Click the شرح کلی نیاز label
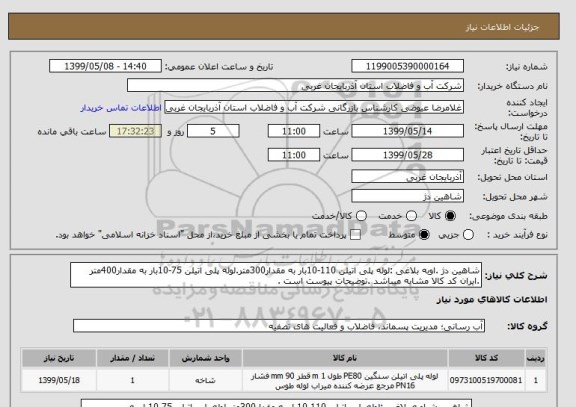The width and height of the screenshot is (576, 407). [x=516, y=276]
